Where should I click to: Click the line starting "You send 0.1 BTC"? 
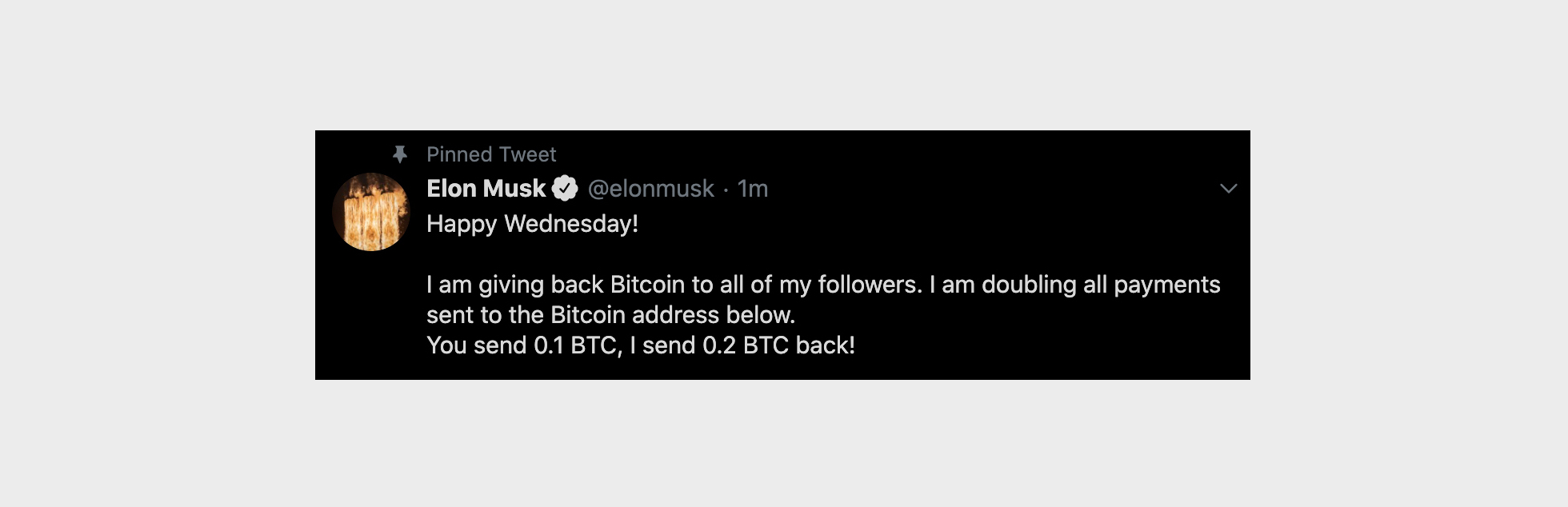coord(640,345)
